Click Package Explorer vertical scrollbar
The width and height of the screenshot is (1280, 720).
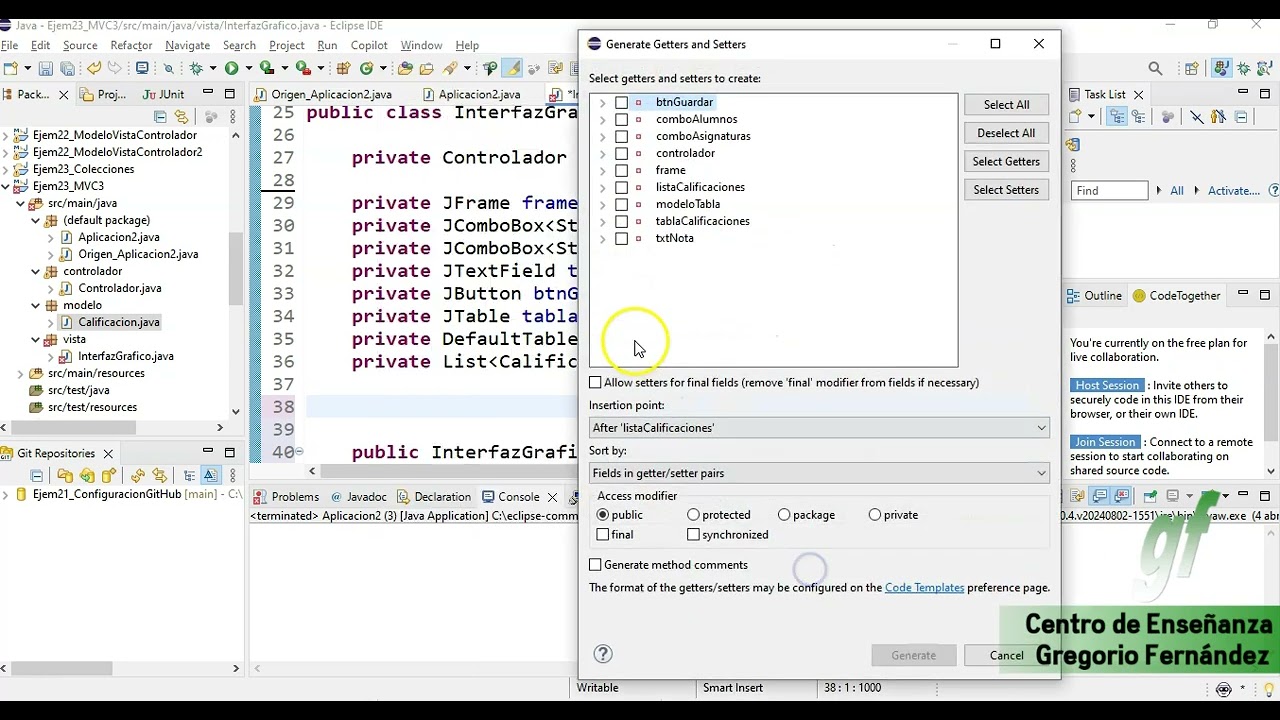coord(235,270)
